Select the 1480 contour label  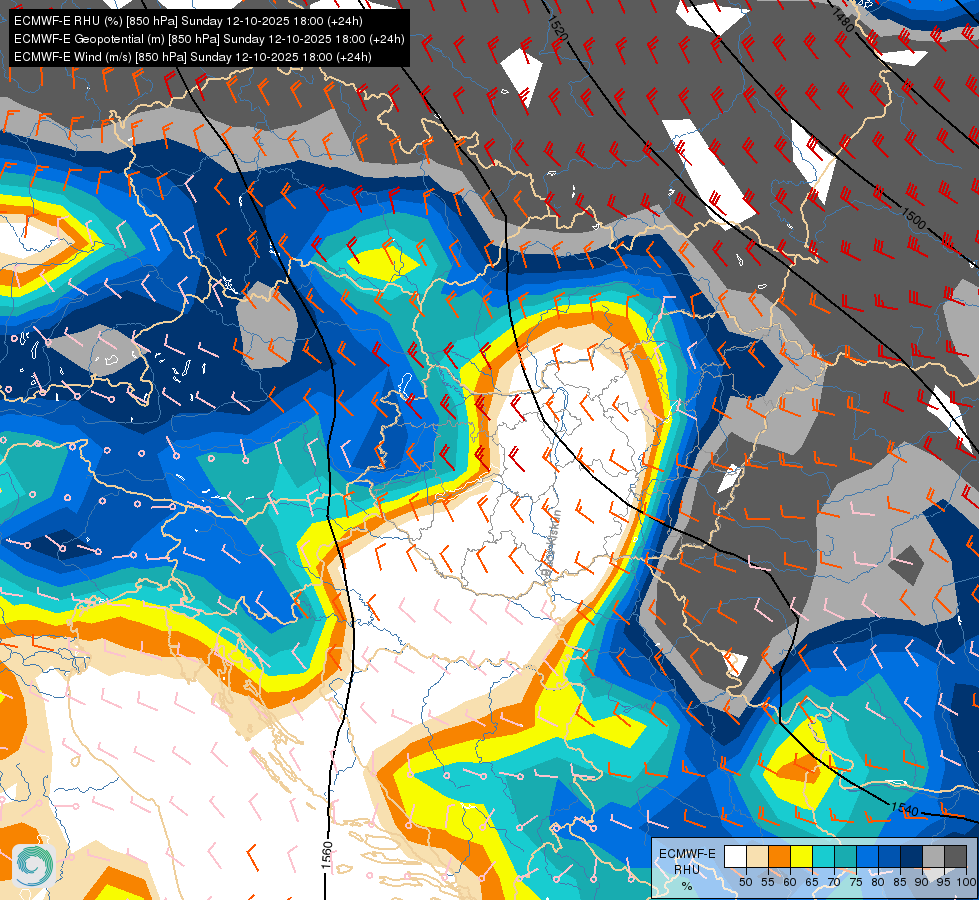[x=843, y=20]
